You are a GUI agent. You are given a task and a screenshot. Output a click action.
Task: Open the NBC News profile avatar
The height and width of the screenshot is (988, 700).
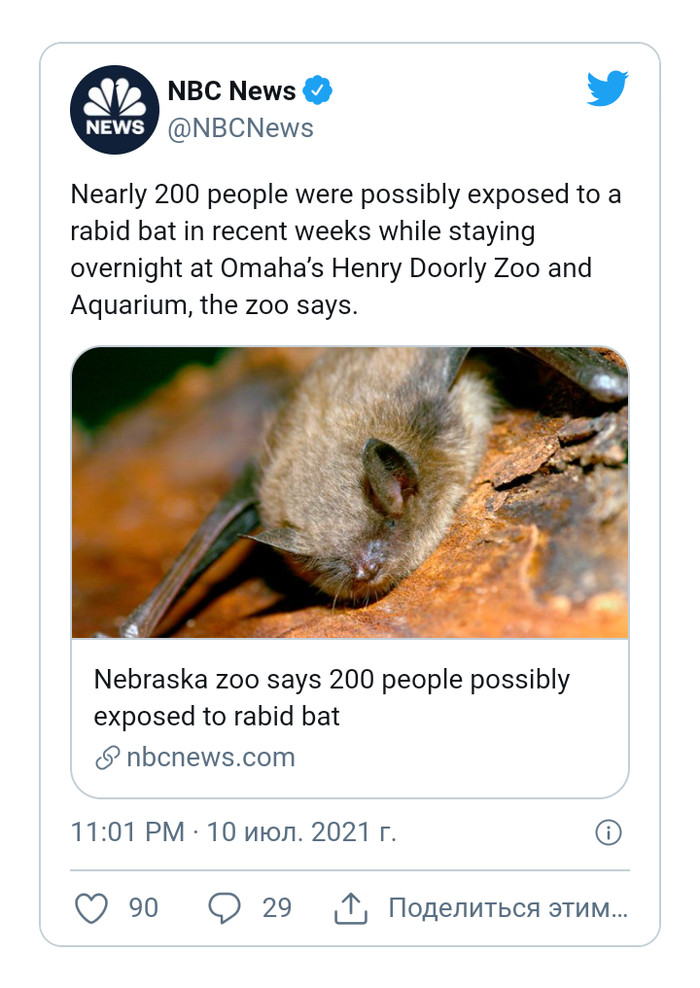tap(114, 110)
